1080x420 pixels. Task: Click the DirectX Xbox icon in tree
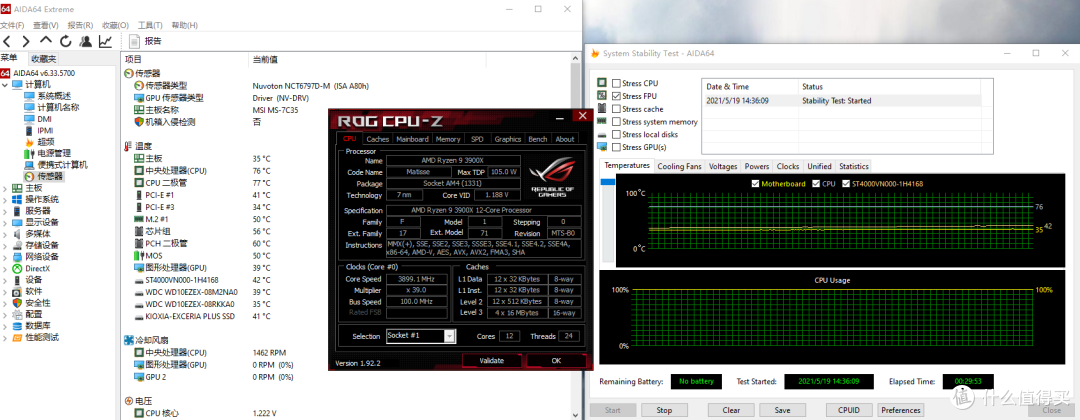17,268
